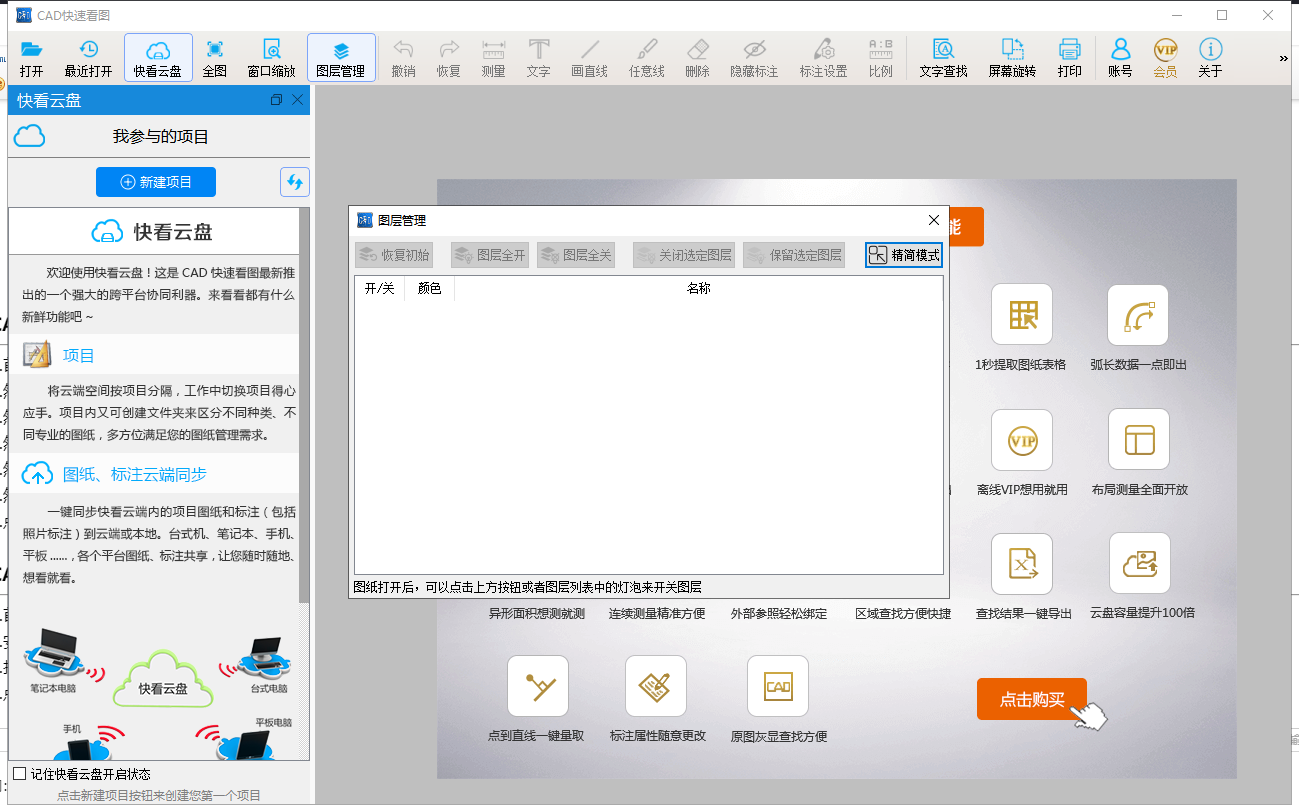Click the 布局测量全面开放 feature icon
The width and height of the screenshot is (1299, 812).
click(x=1139, y=440)
